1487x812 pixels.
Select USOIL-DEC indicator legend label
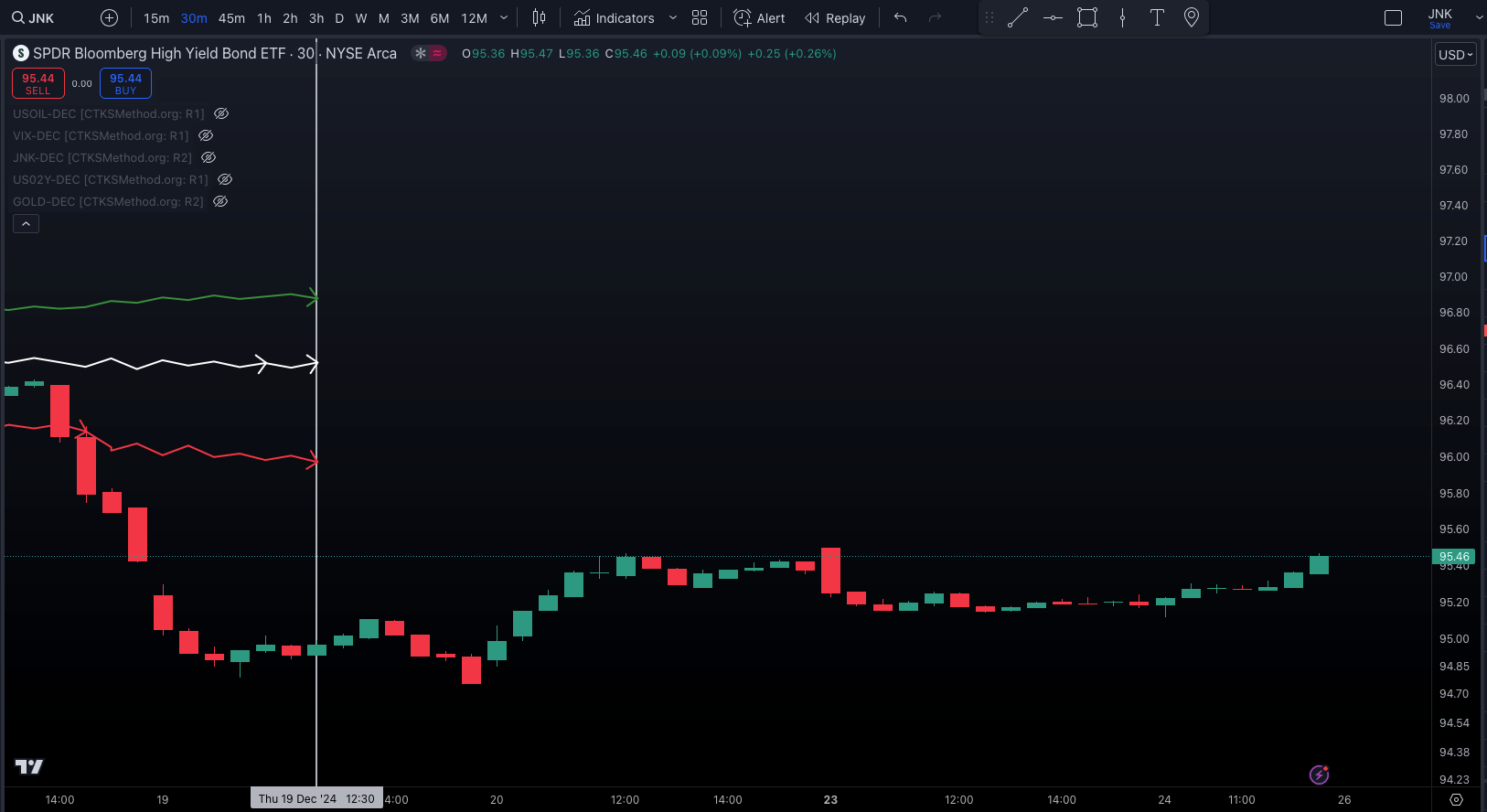tap(109, 114)
